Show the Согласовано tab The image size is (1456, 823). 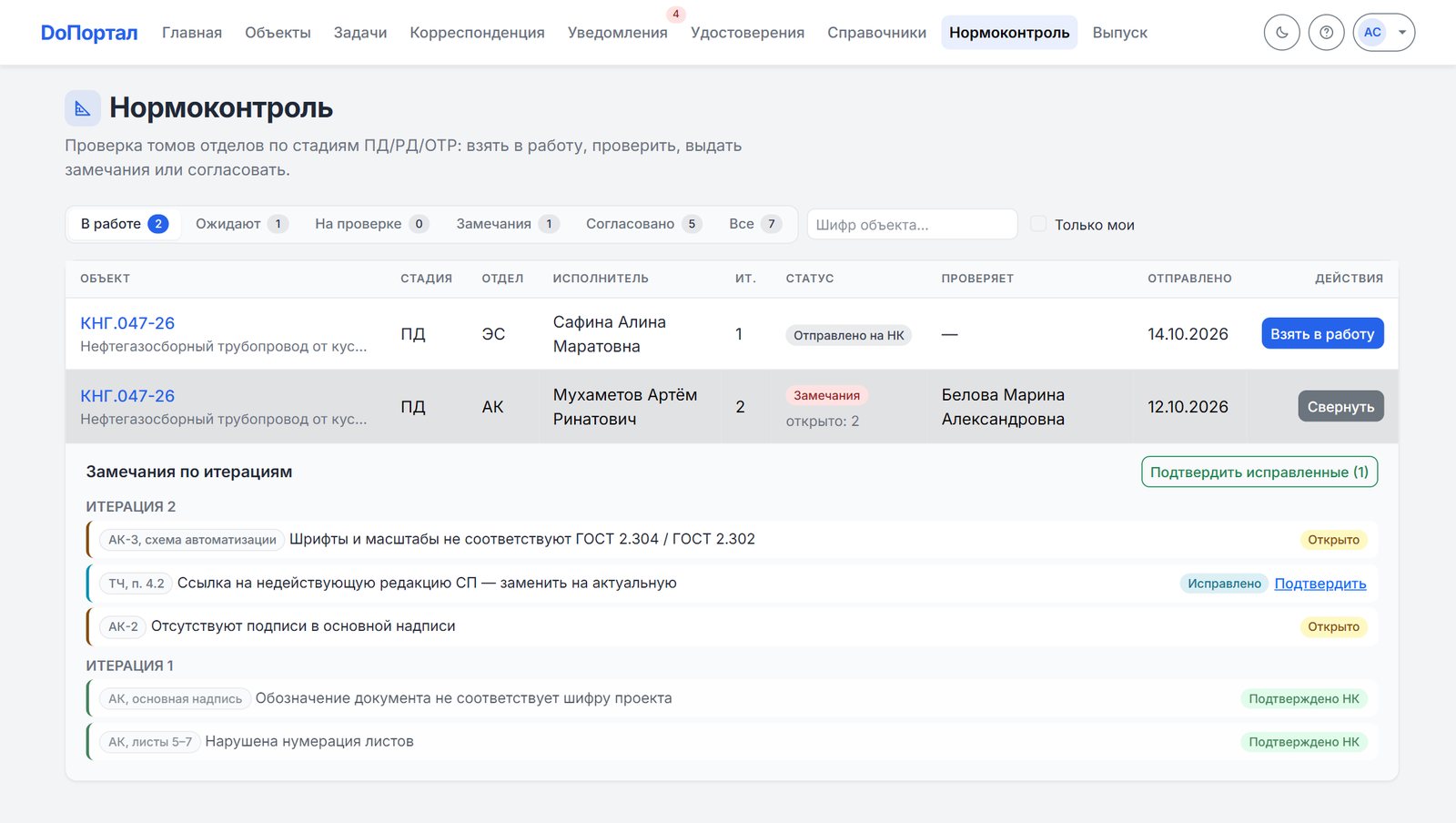point(643,224)
